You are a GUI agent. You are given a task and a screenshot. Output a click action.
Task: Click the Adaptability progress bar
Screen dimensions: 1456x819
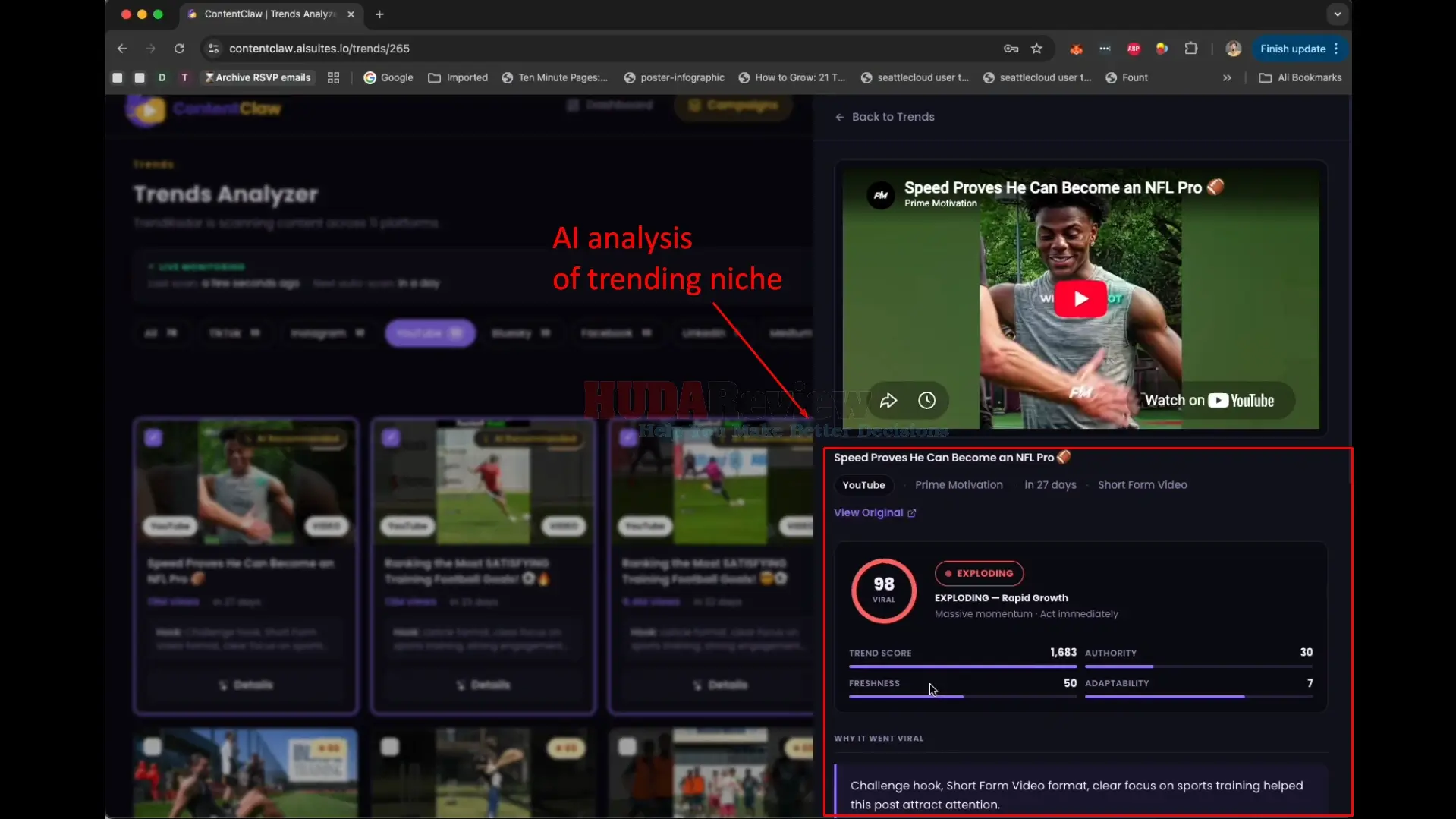coord(1199,697)
